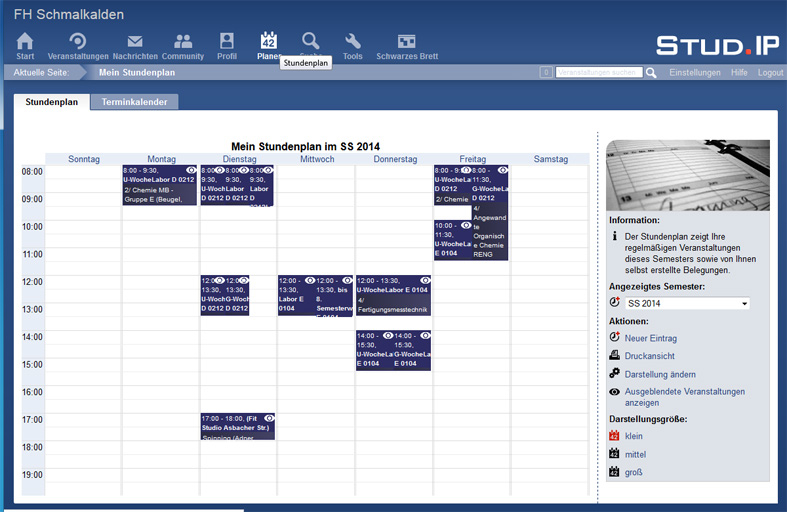The width and height of the screenshot is (787, 512).
Task: Open the Profil page icon
Action: point(227,45)
